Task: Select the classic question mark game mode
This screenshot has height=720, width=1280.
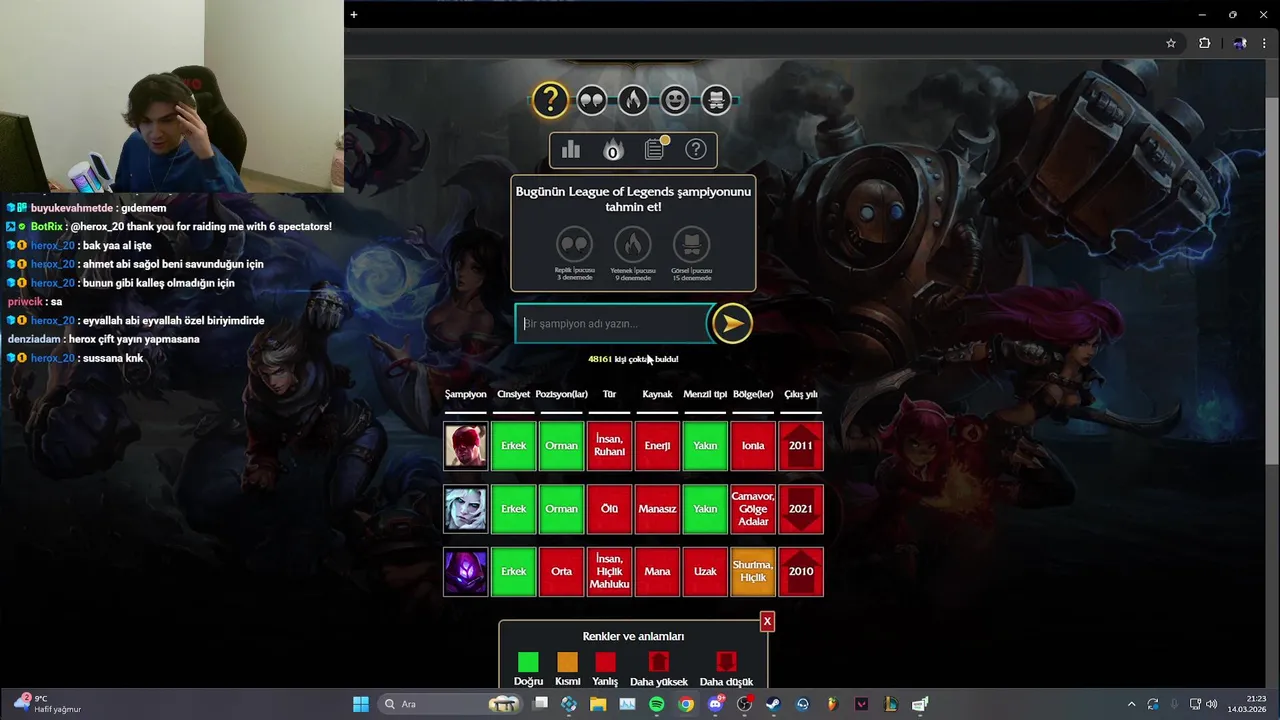Action: [x=550, y=100]
